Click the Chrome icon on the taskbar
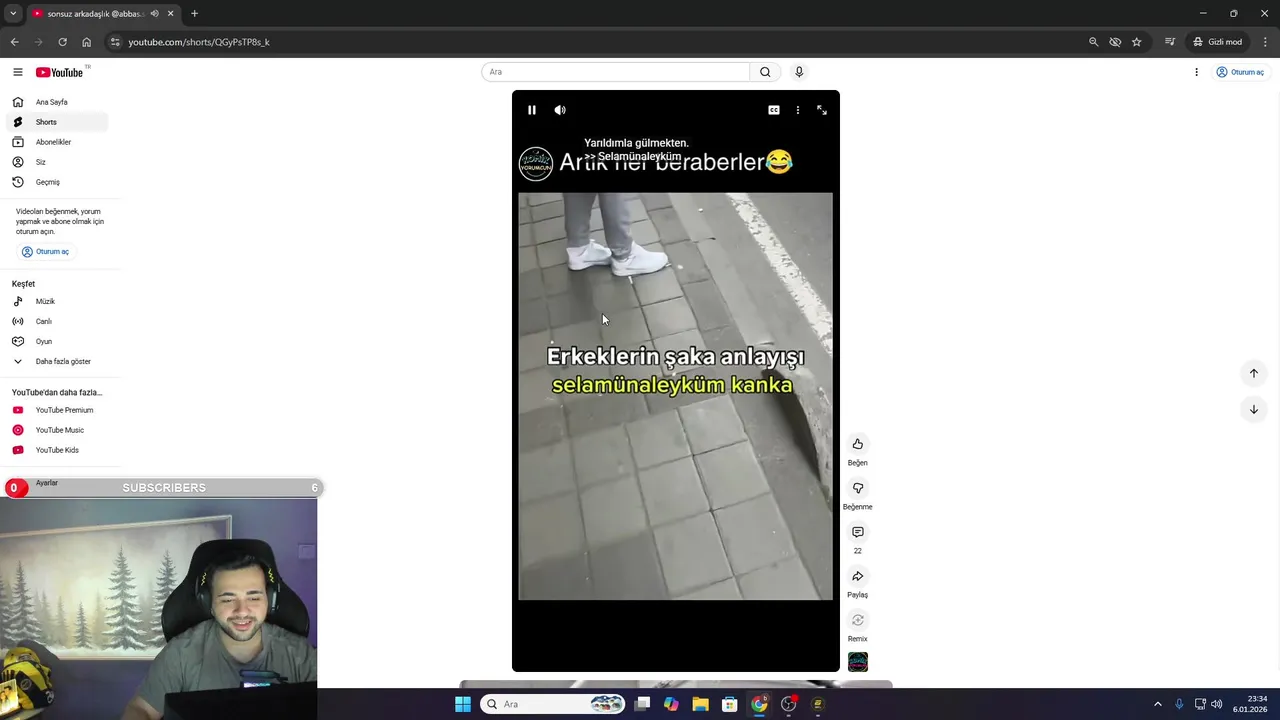Image resolution: width=1280 pixels, height=720 pixels. coord(759,704)
